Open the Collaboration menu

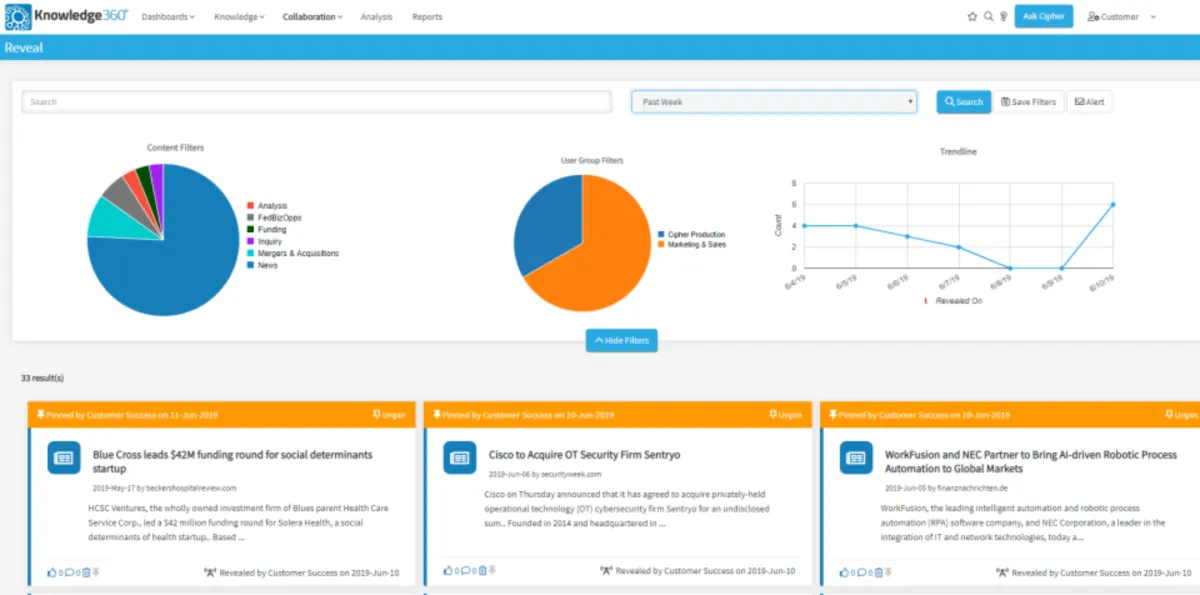(x=312, y=17)
